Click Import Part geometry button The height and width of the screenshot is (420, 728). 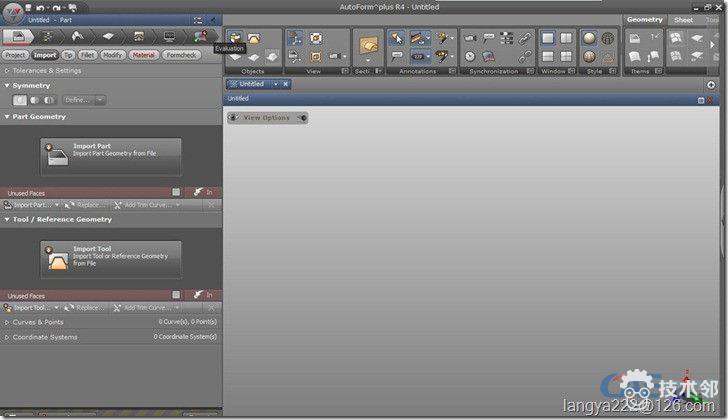111,156
